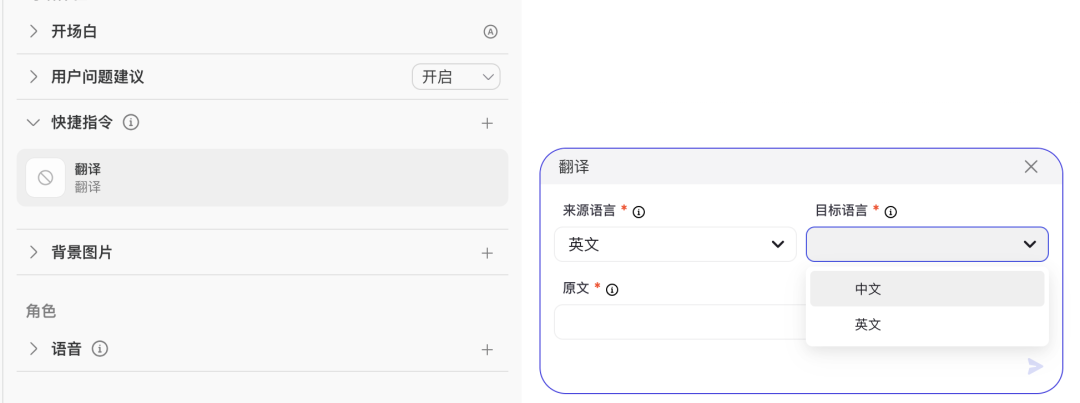Open the 来源语言 dropdown showing 英文
1080x403 pixels.
point(675,244)
